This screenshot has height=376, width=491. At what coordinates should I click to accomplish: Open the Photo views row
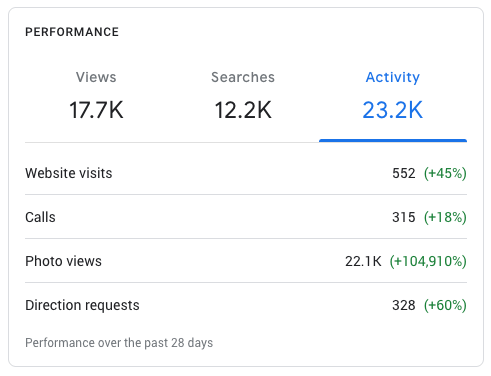(x=246, y=261)
